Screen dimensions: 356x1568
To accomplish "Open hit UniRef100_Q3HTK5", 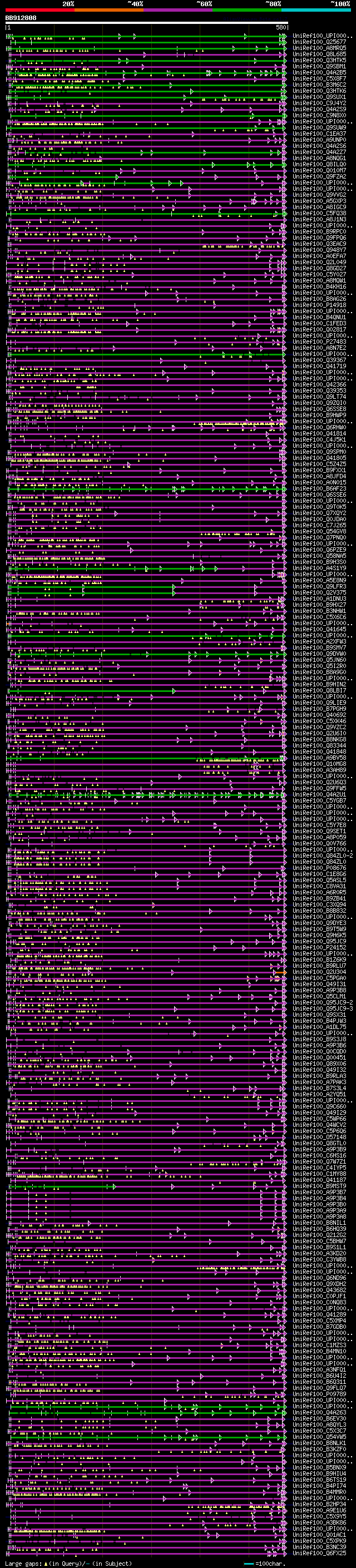I will 319,60.
